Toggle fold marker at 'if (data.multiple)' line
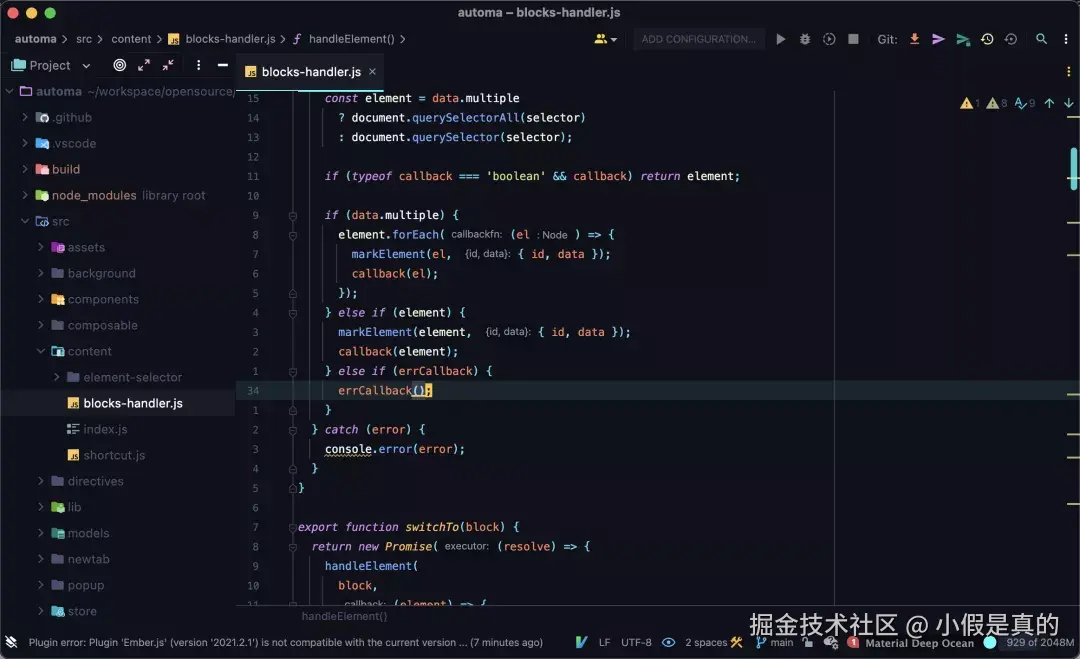Screen dimensions: 1080x659 coord(293,216)
